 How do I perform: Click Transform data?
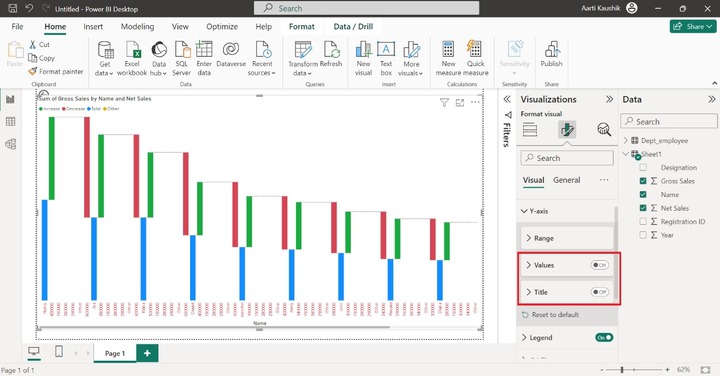coord(303,58)
